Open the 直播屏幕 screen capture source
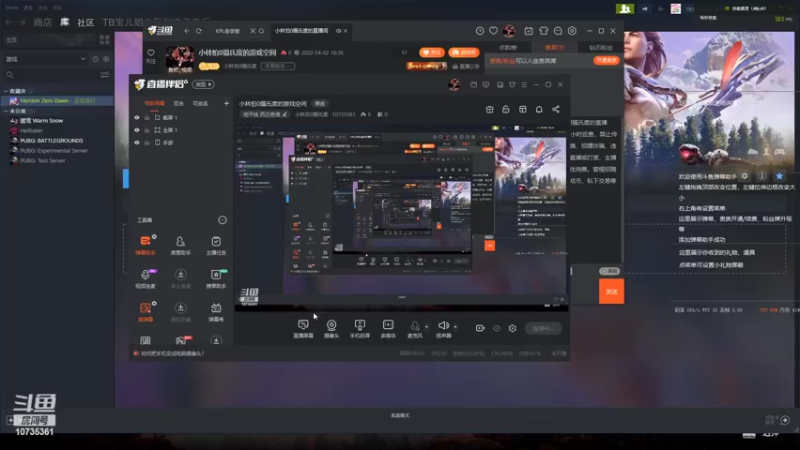 tap(303, 328)
